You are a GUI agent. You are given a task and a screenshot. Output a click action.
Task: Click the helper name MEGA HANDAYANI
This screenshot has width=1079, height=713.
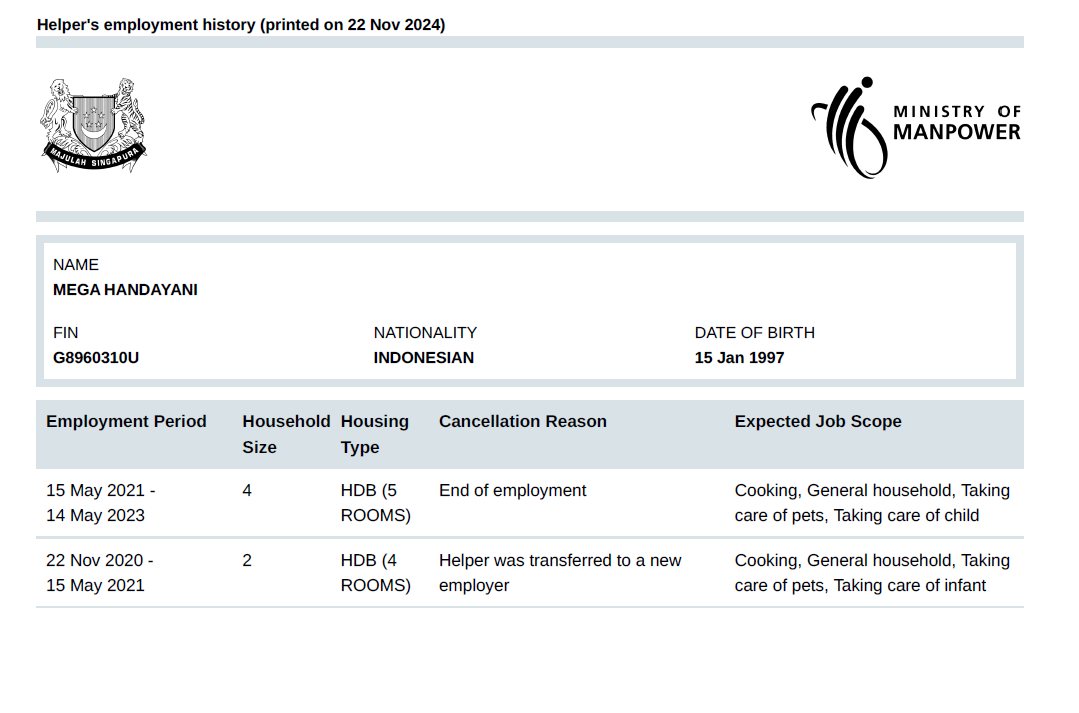pyautogui.click(x=125, y=290)
